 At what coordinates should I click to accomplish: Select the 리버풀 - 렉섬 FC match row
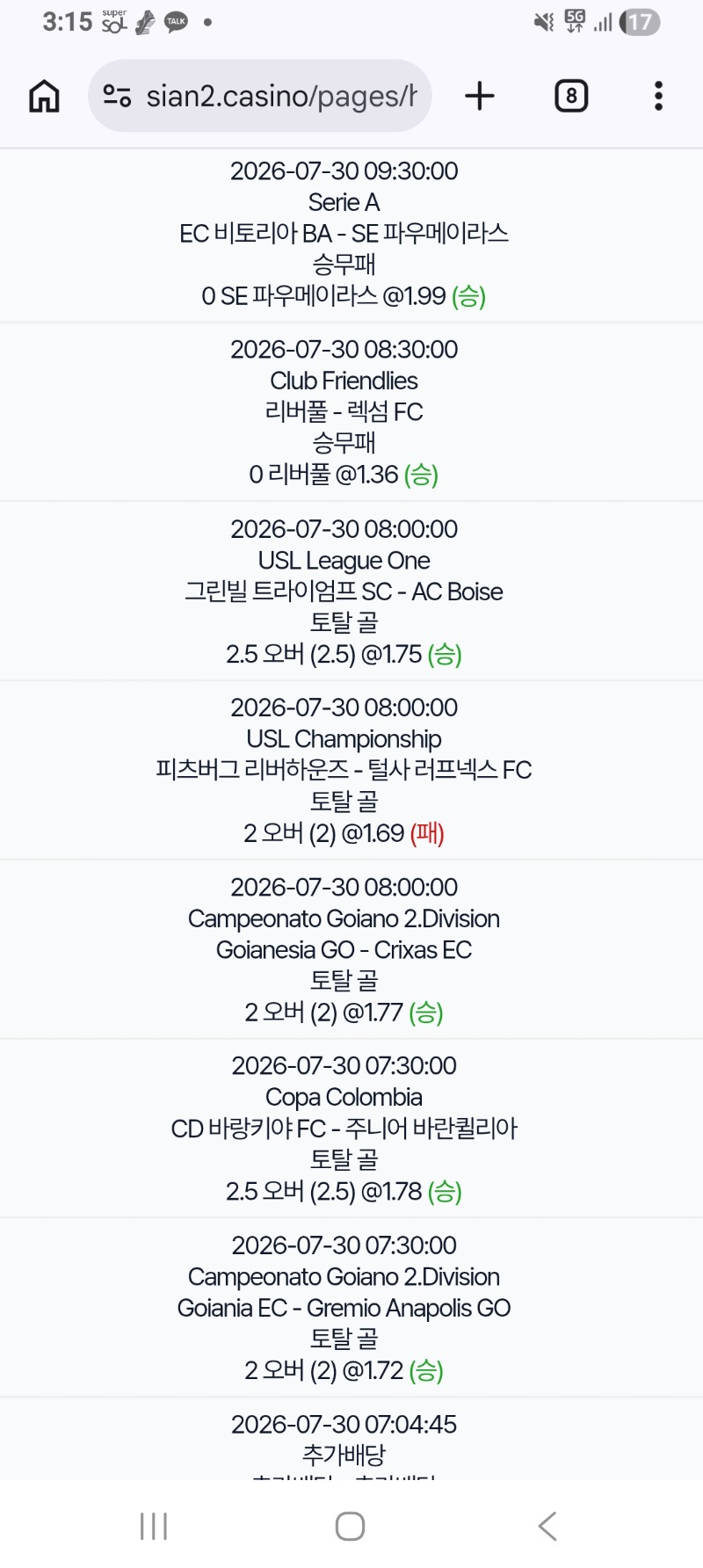click(344, 412)
